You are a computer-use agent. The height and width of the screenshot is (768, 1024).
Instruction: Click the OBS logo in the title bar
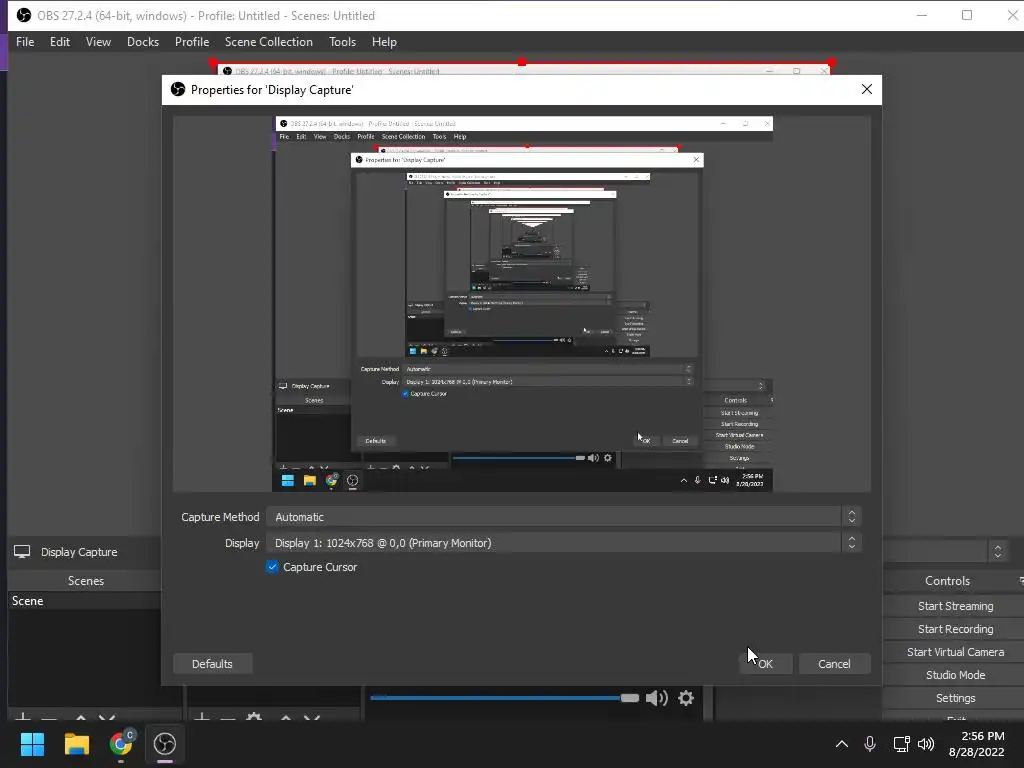click(24, 15)
